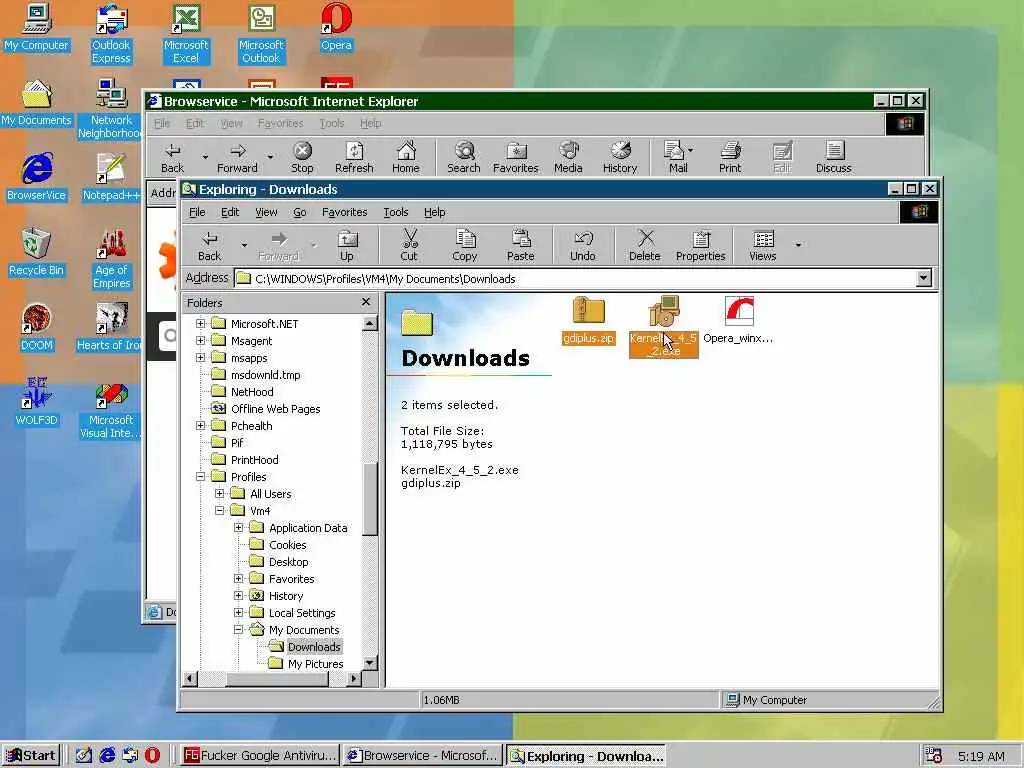
Task: Delete the selected files
Action: [x=645, y=246]
